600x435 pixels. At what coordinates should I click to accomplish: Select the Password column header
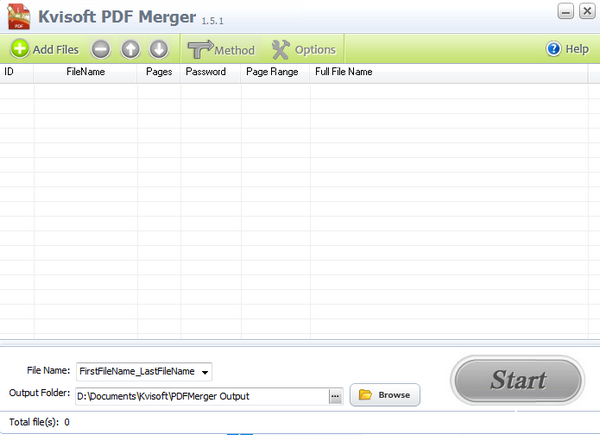click(206, 72)
